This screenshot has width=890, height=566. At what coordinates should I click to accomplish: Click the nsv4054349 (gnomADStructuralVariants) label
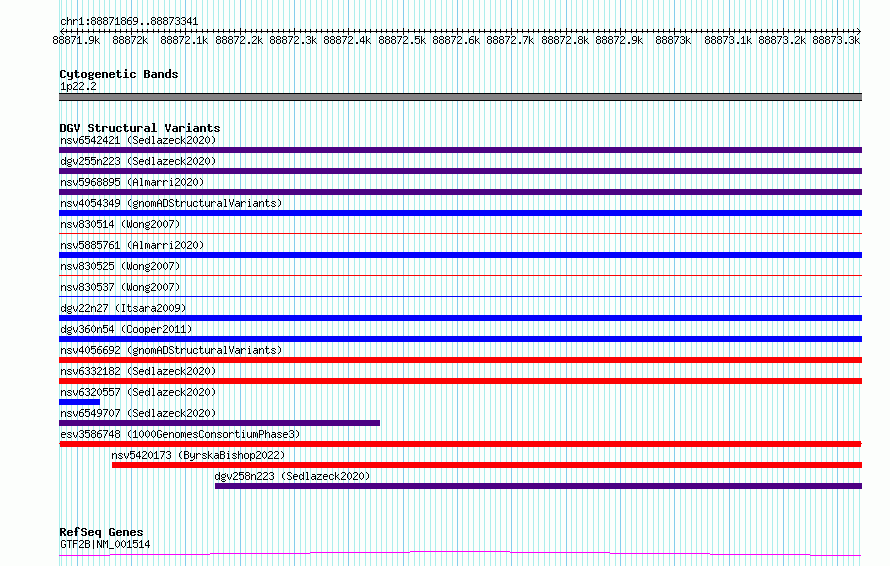(x=171, y=203)
